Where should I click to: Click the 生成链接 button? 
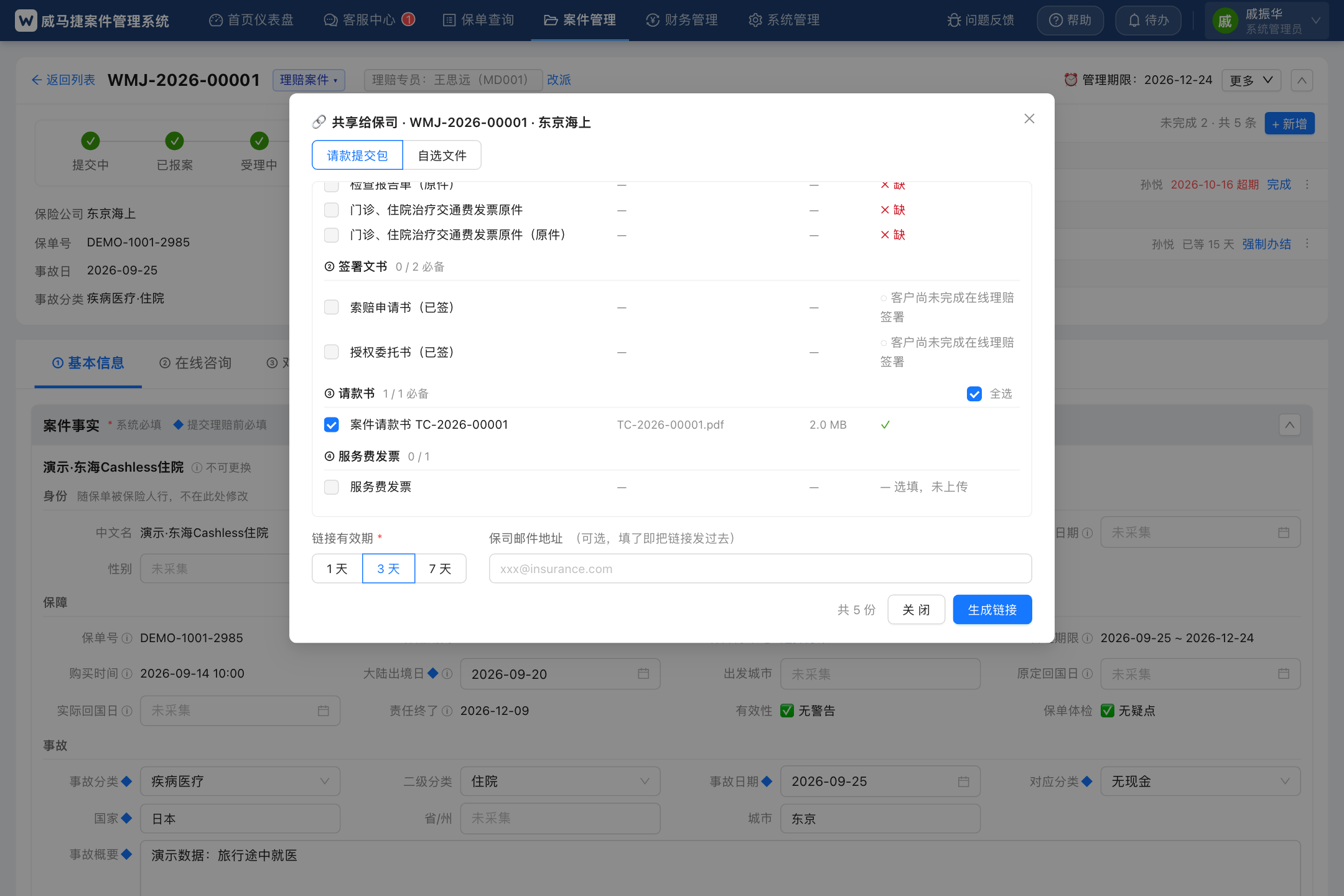(992, 610)
